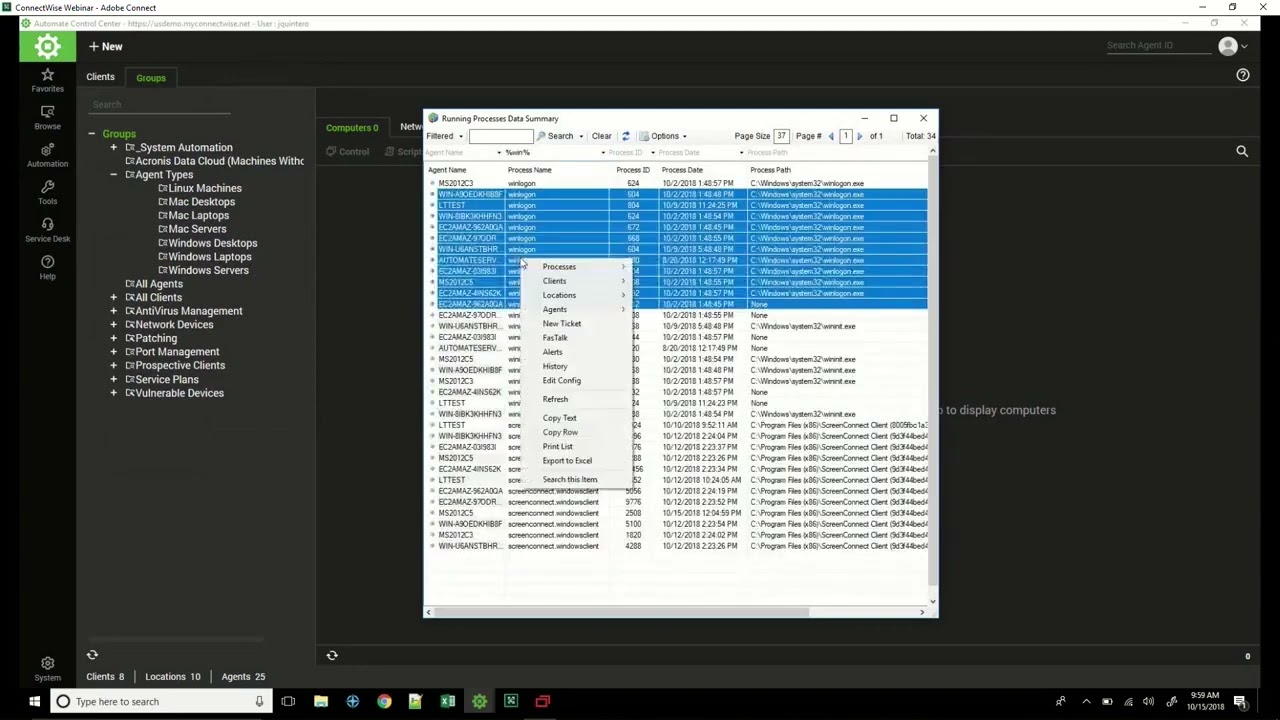This screenshot has width=1280, height=720.
Task: Click the help question mark icon
Action: 1243,75
